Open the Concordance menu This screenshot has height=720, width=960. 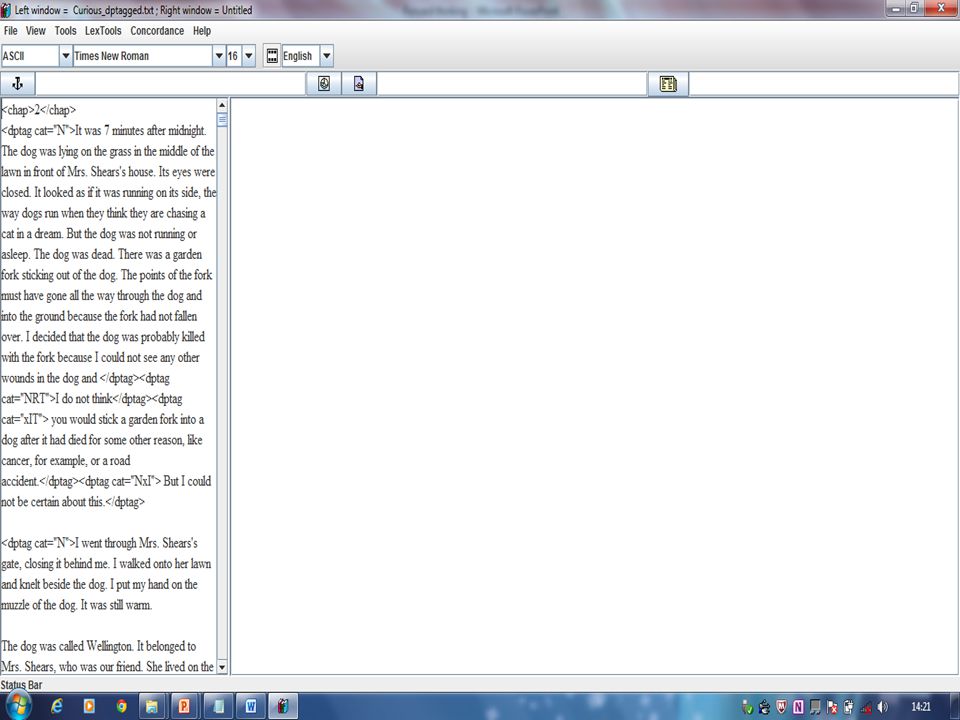tap(157, 31)
